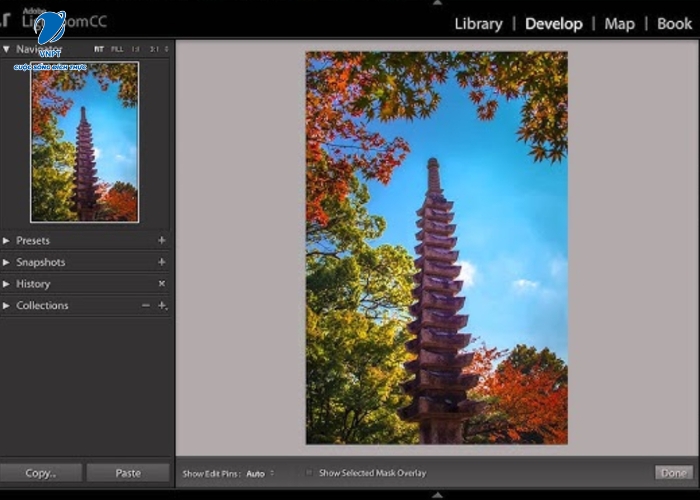
Task: Expand the History panel
Action: pyautogui.click(x=6, y=284)
